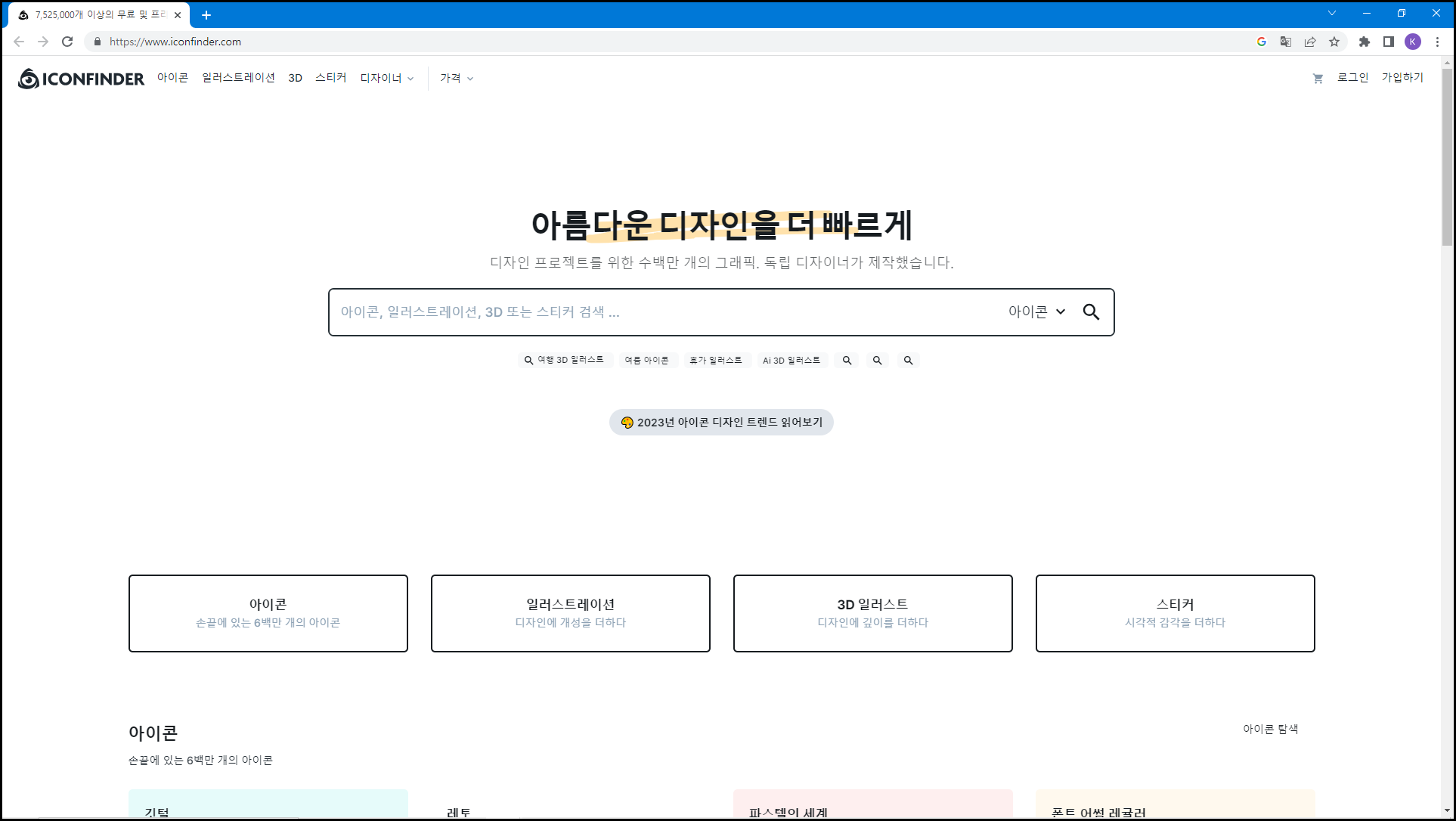Click the 로그인 link

[x=1352, y=78]
